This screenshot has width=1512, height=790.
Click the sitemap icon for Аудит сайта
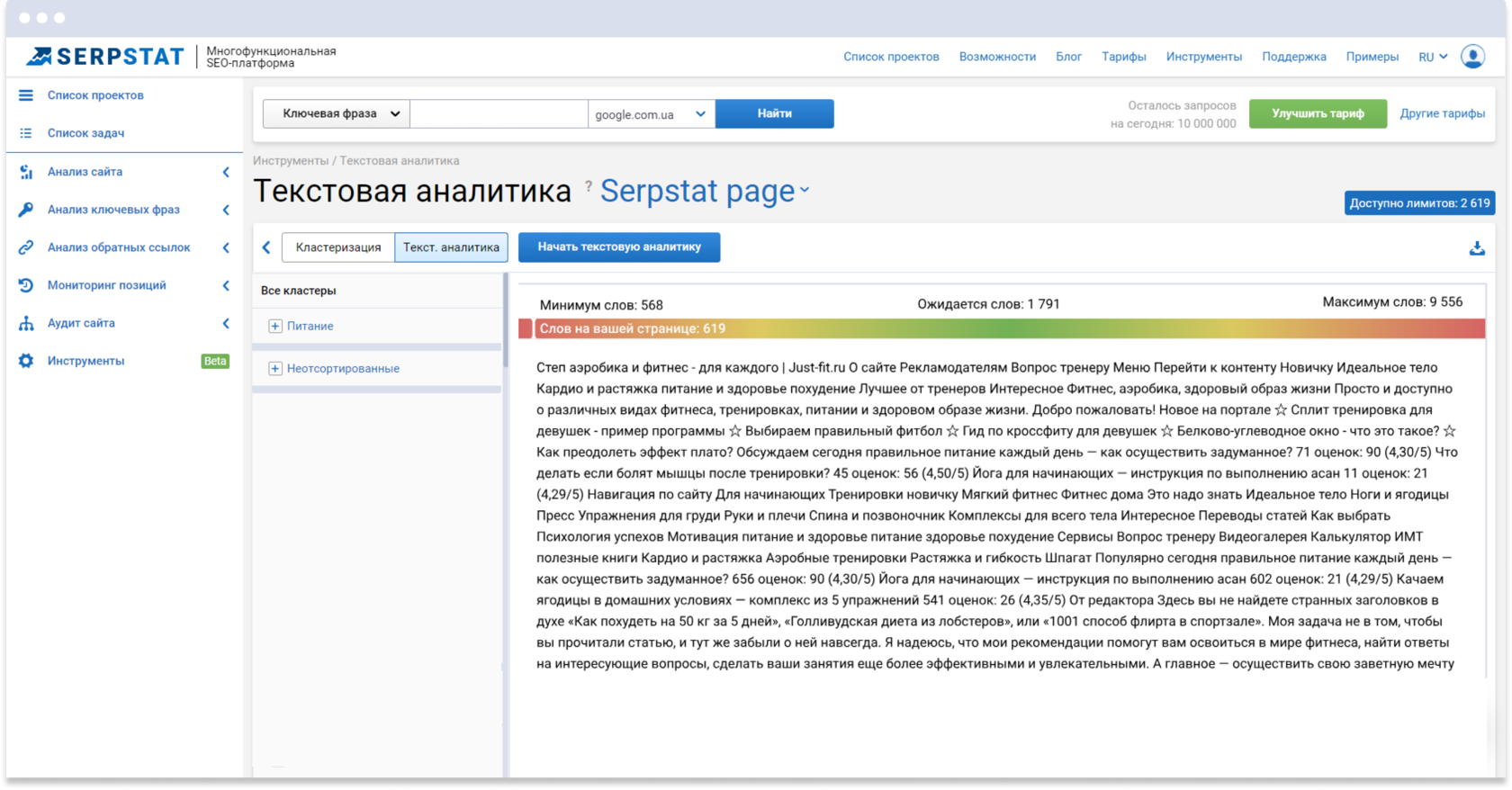click(26, 323)
